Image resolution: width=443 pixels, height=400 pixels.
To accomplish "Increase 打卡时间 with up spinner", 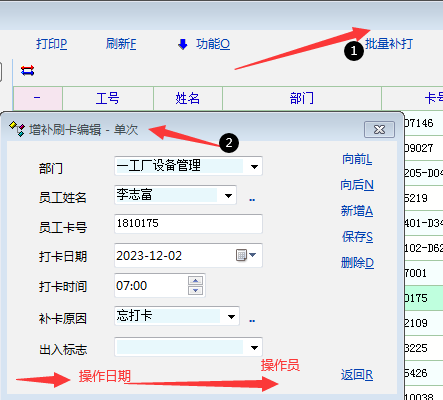I will [195, 280].
